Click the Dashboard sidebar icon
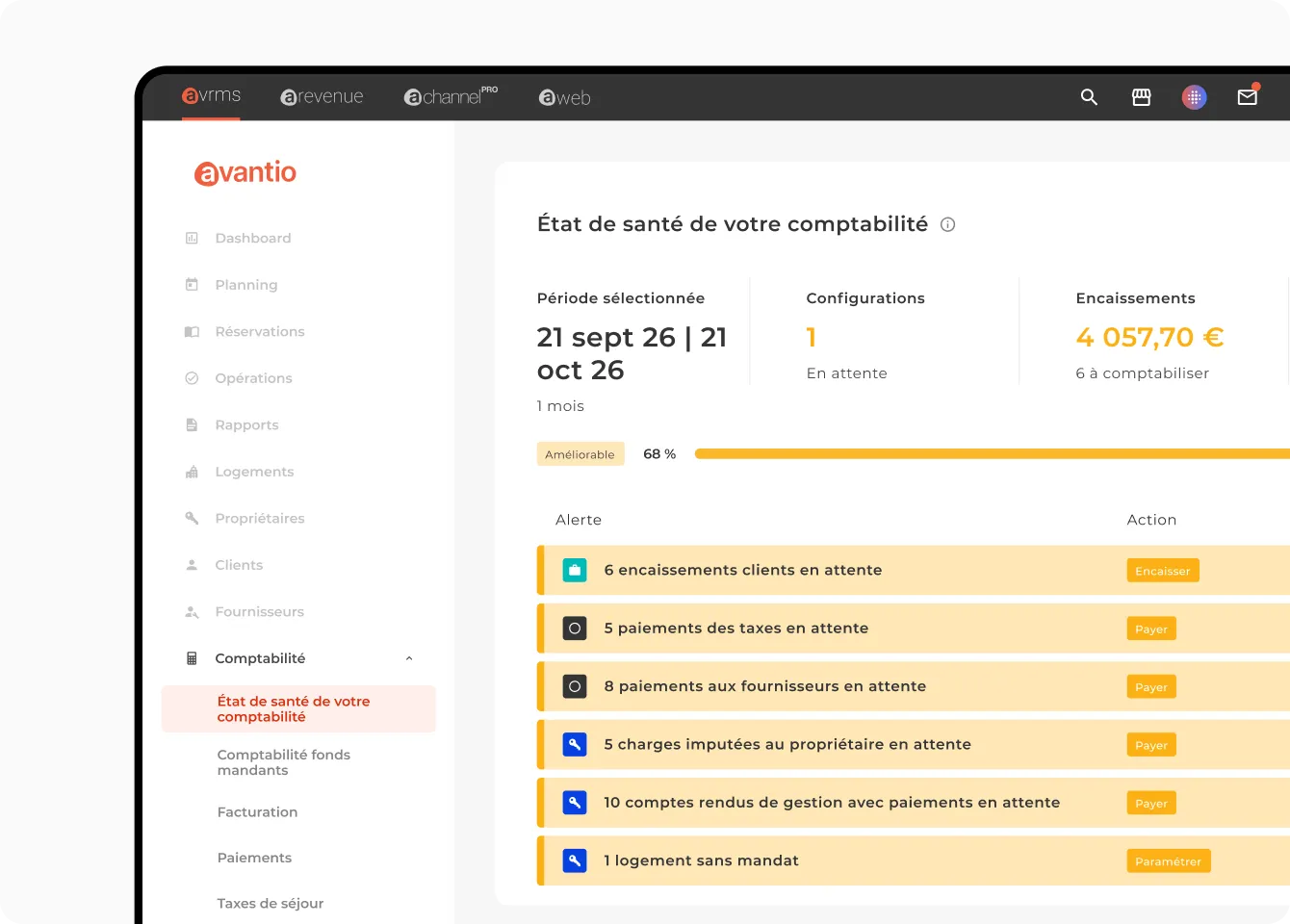 coord(192,238)
